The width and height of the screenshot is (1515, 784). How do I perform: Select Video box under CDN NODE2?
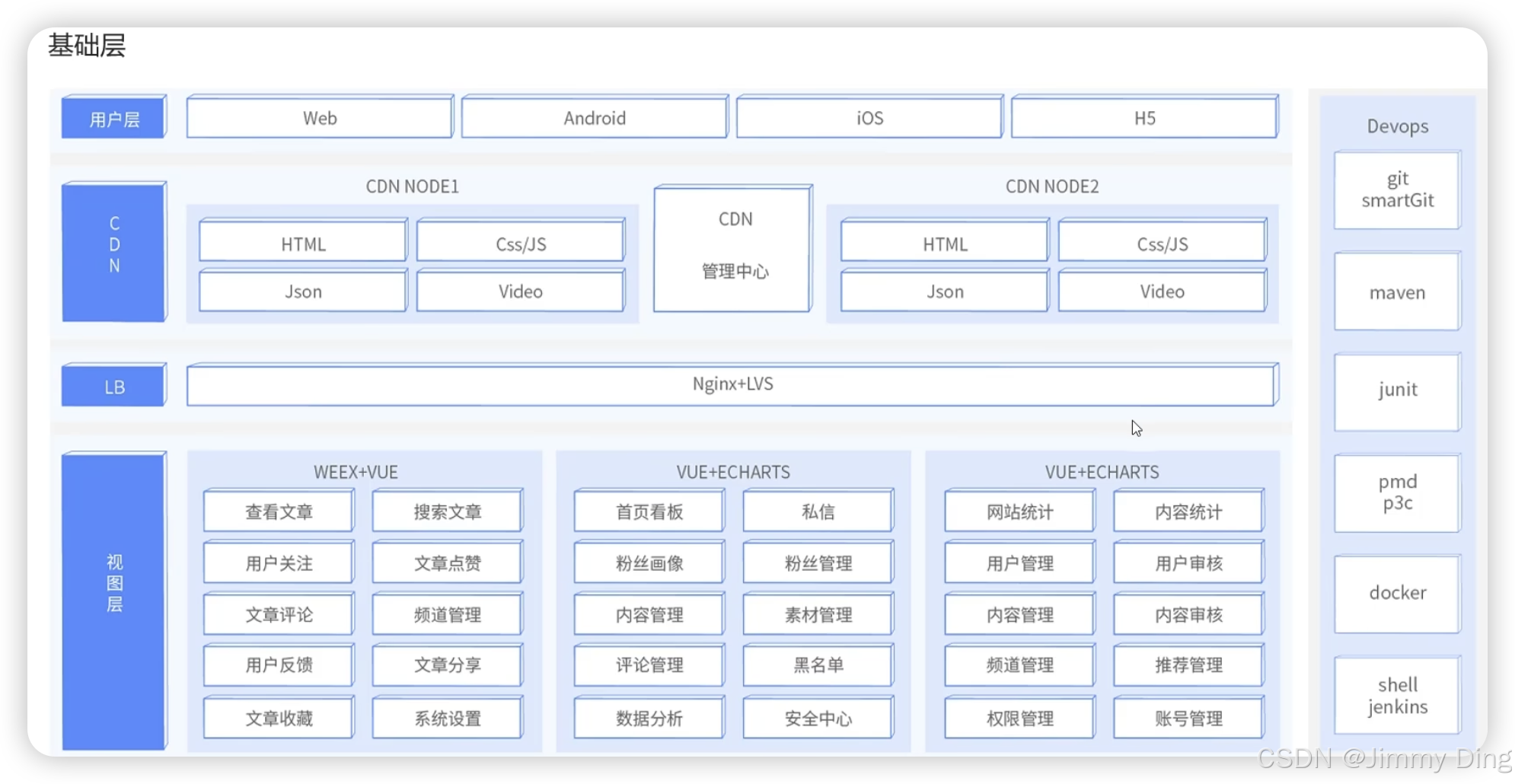1163,290
